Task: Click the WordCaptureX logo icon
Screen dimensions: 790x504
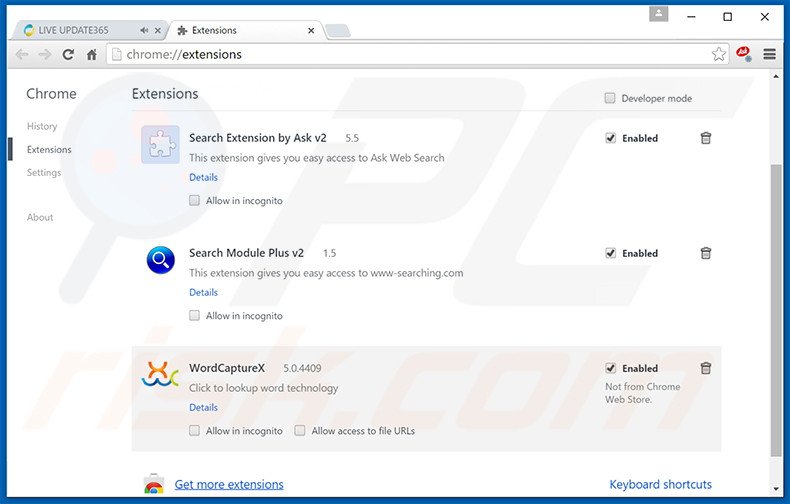Action: pos(160,374)
